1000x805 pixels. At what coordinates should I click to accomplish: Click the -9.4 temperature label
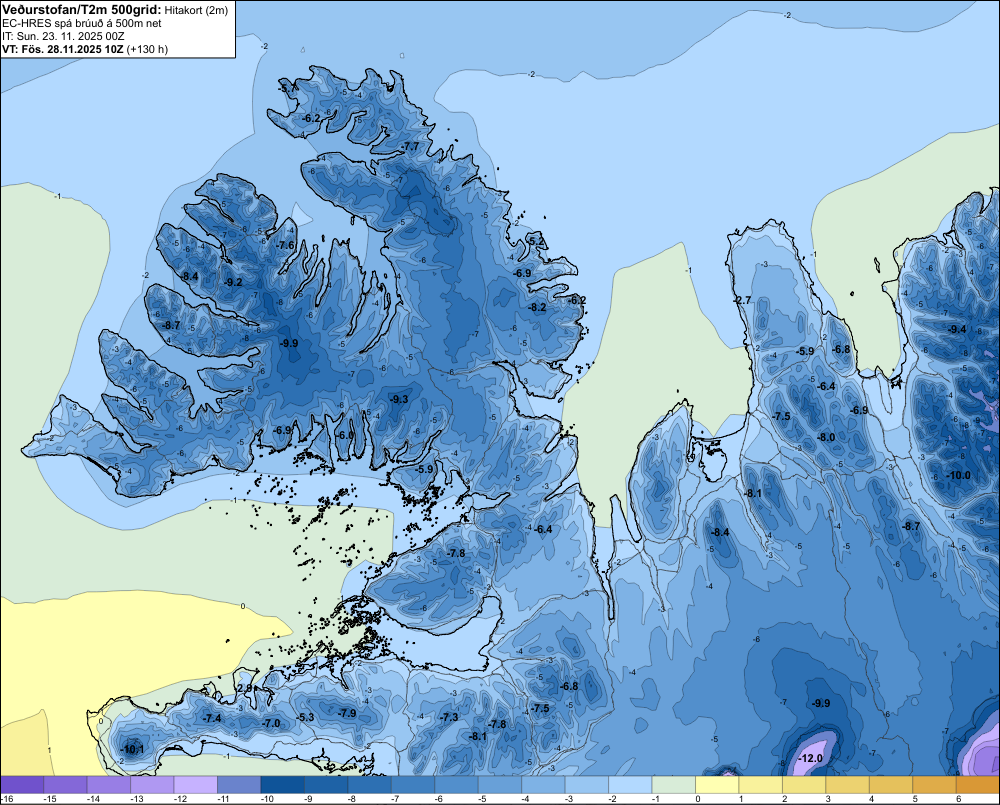pyautogui.click(x=957, y=329)
